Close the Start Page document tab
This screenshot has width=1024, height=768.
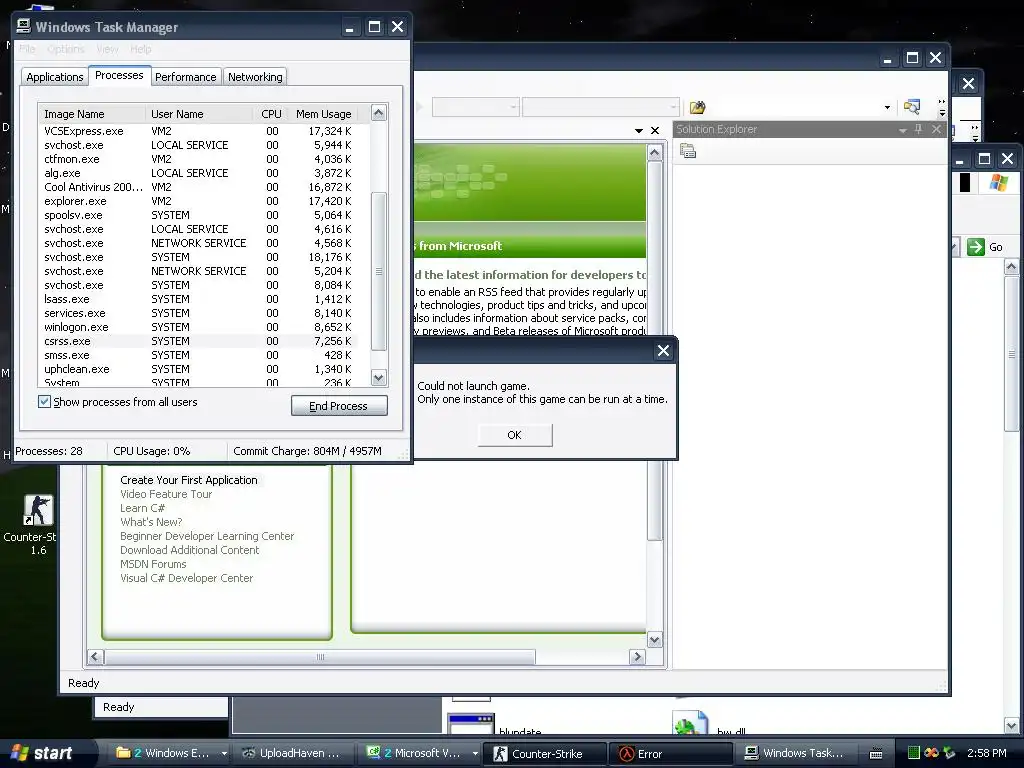[655, 131]
